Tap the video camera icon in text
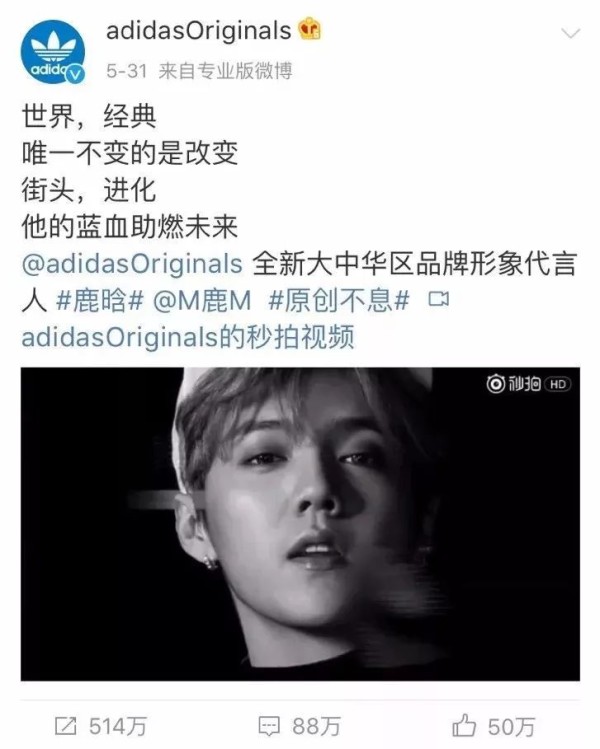The image size is (600, 749). [439, 300]
